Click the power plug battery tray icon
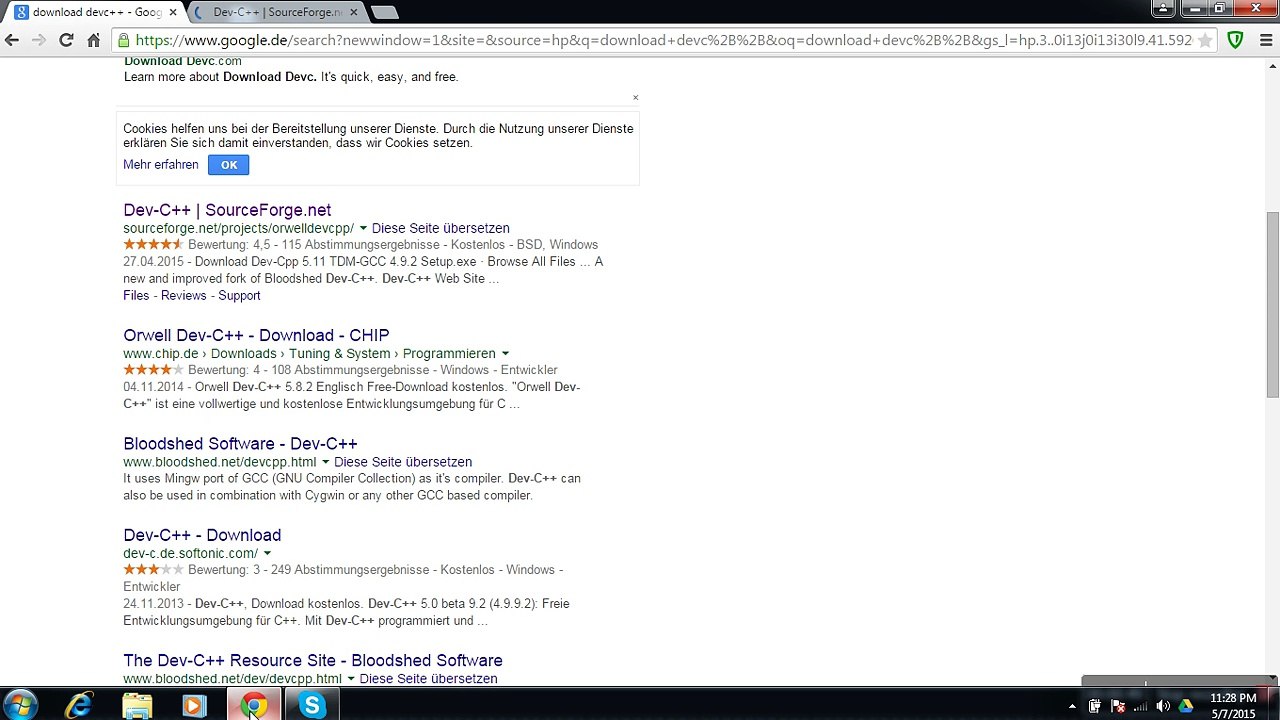Viewport: 1280px width, 720px height. [1095, 706]
